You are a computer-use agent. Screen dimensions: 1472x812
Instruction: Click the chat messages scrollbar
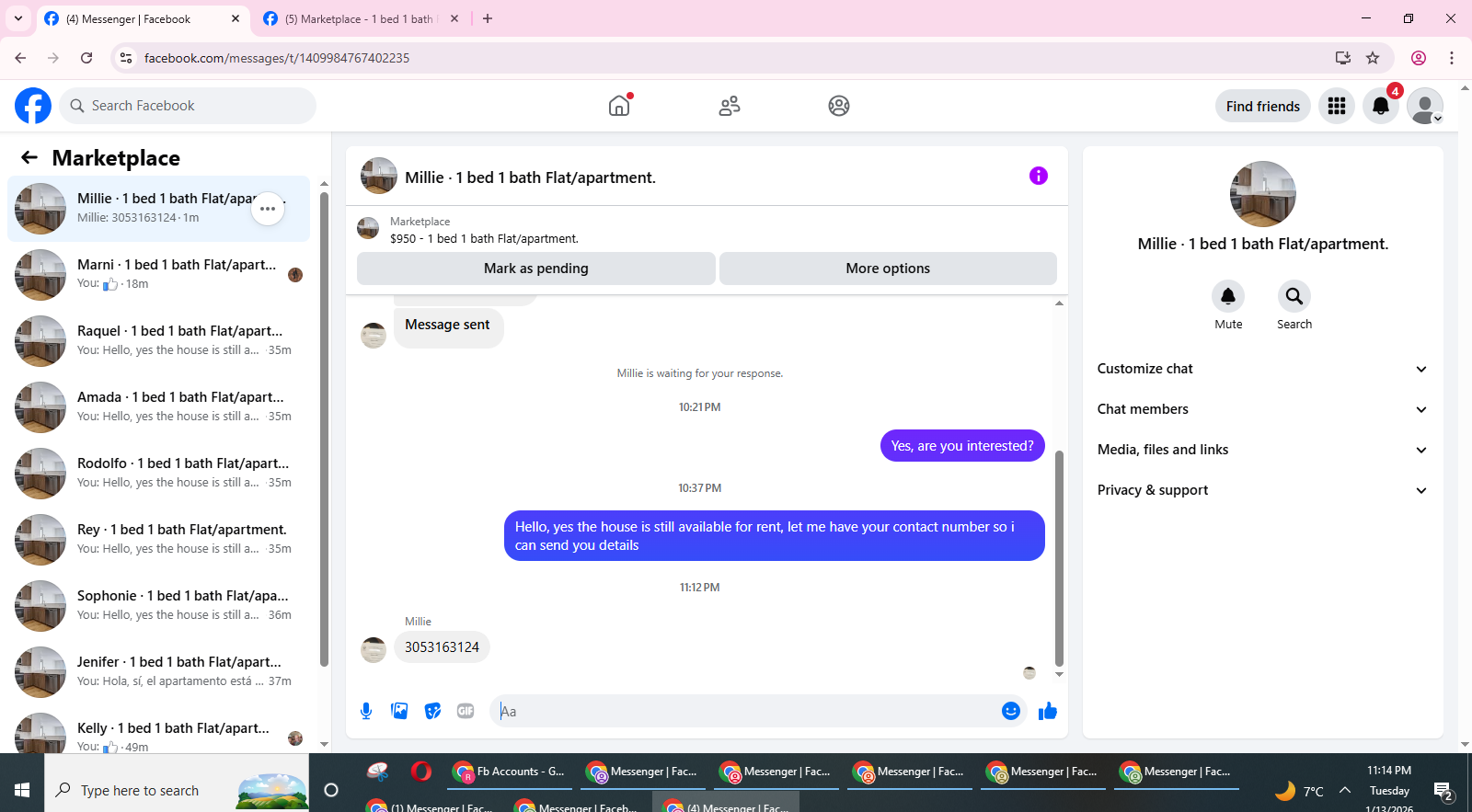point(1059,558)
